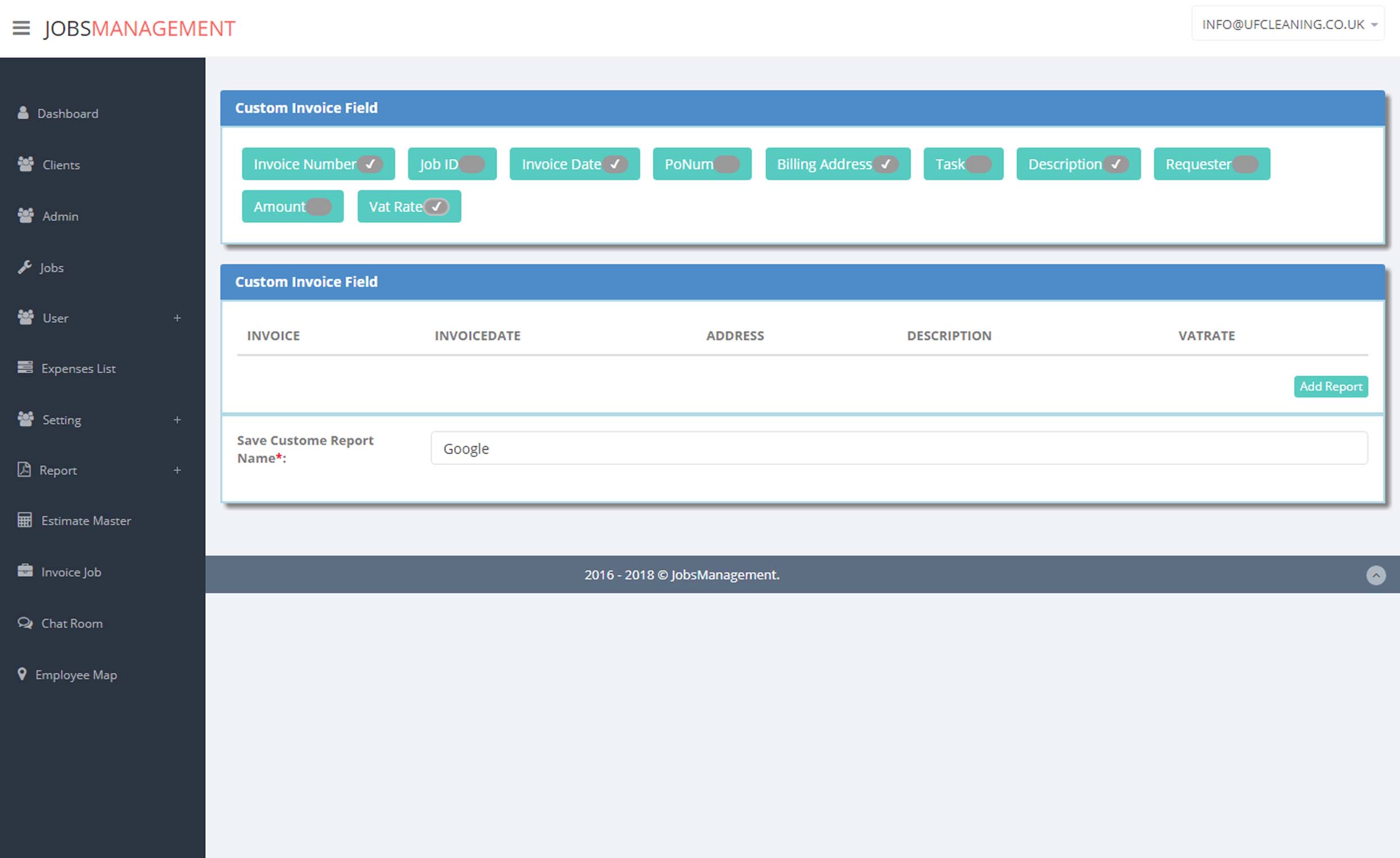Click the Estimate Master calculator icon
The image size is (1400, 858).
24,520
